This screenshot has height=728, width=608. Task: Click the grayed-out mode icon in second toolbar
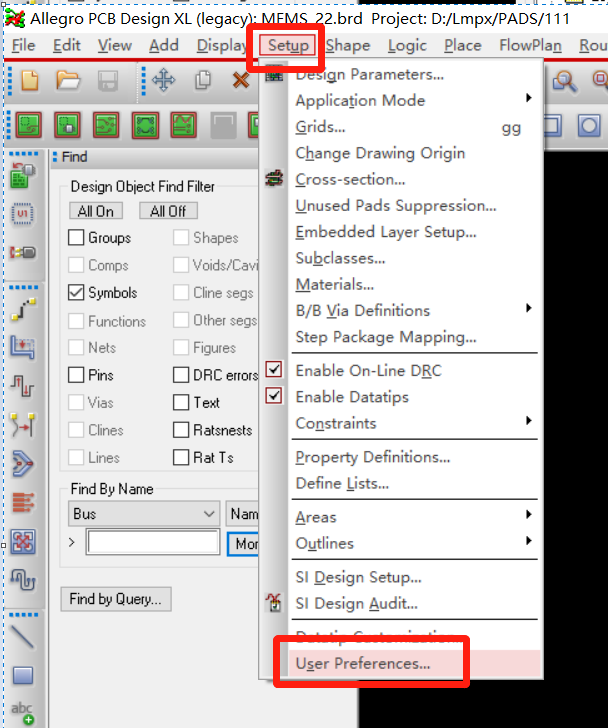tap(224, 126)
